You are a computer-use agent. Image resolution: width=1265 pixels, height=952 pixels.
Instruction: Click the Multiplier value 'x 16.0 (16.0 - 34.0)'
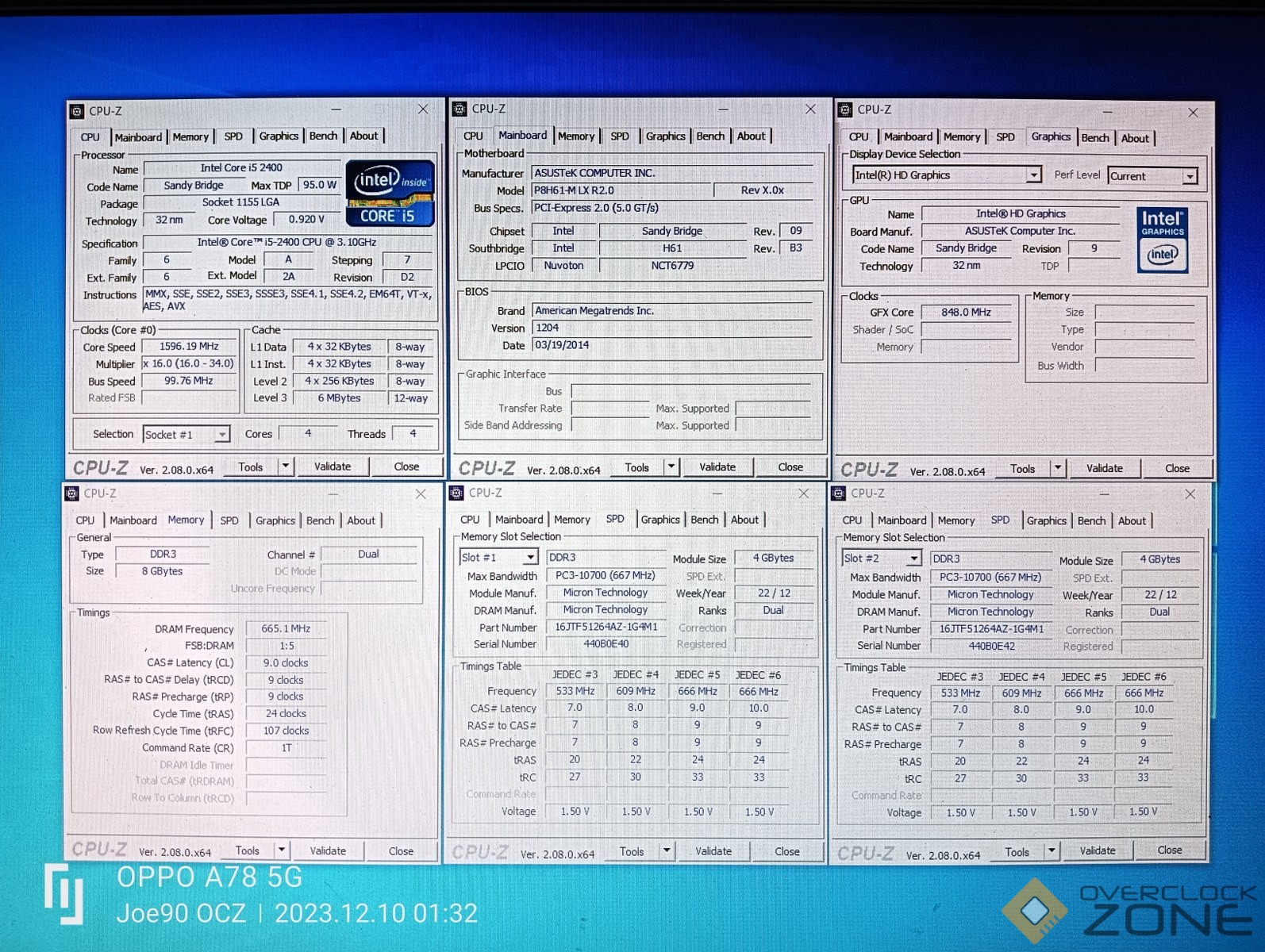click(x=189, y=364)
